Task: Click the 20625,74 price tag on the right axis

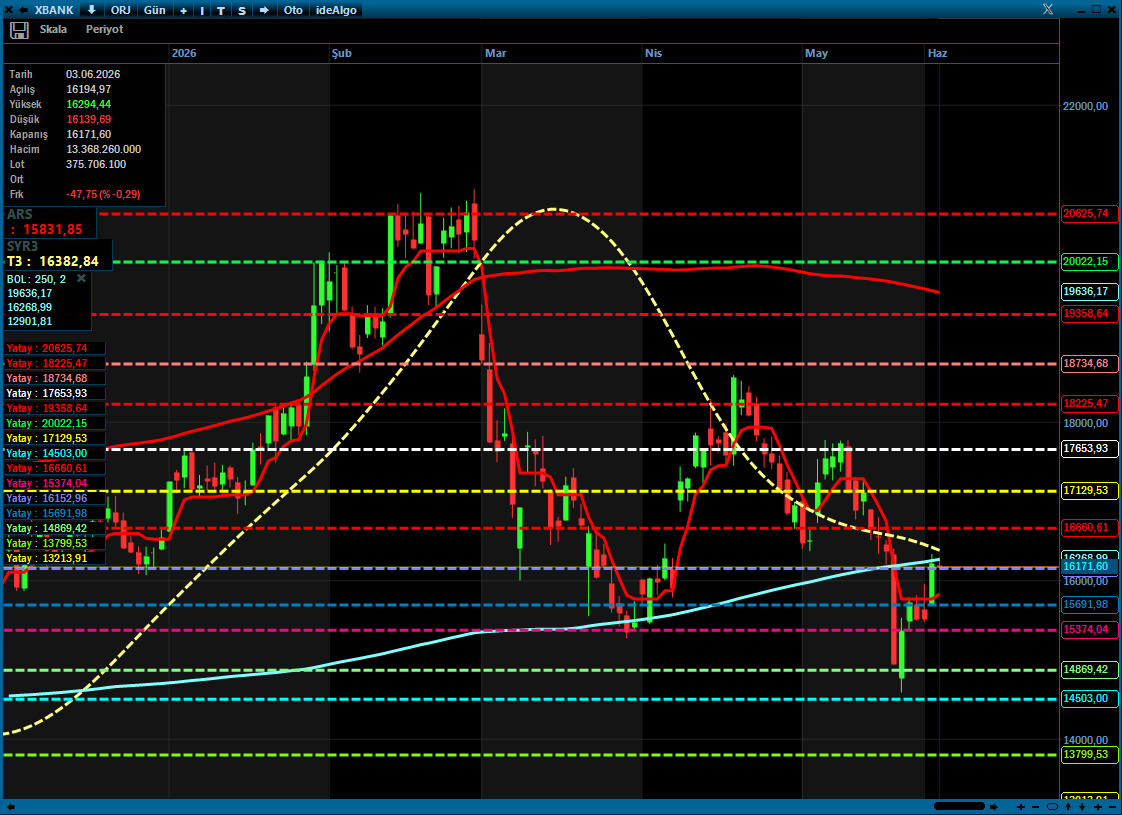Action: coord(1088,213)
